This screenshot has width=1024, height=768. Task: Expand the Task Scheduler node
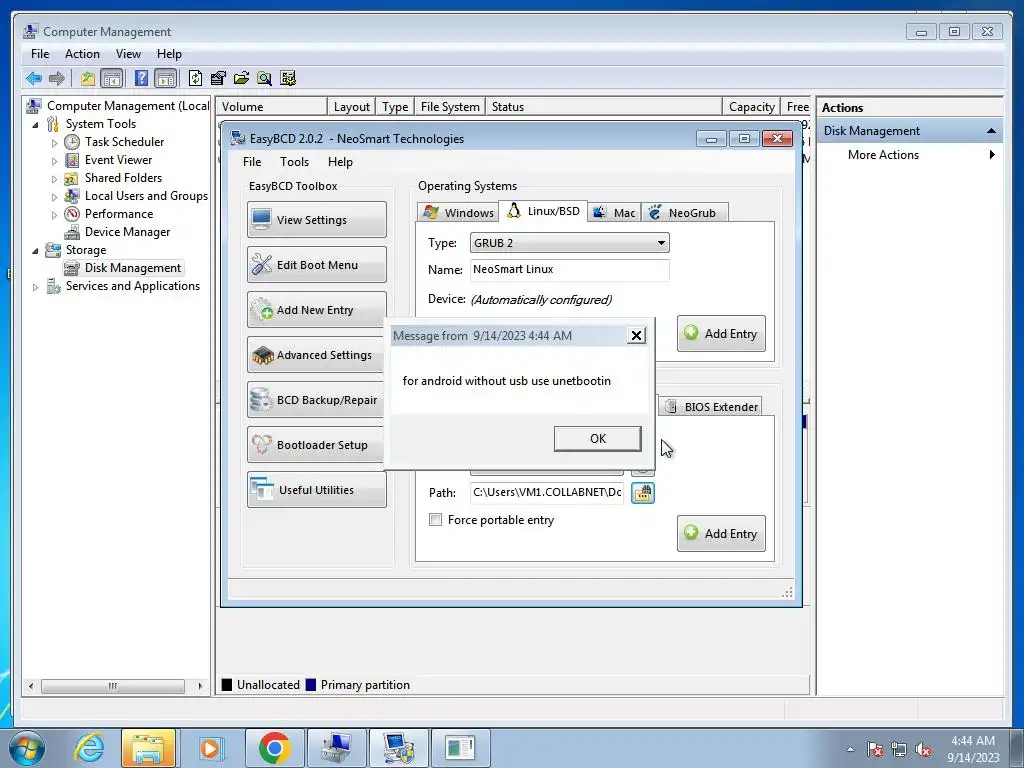pos(54,142)
